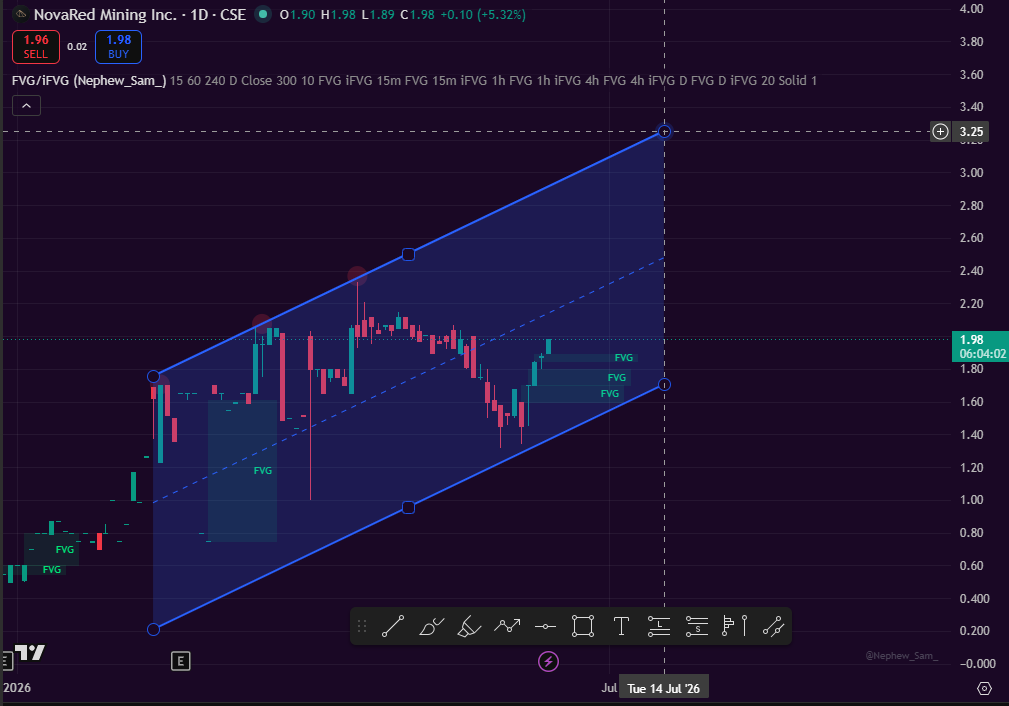
Task: Click the Jul month label on time axis
Action: (609, 688)
